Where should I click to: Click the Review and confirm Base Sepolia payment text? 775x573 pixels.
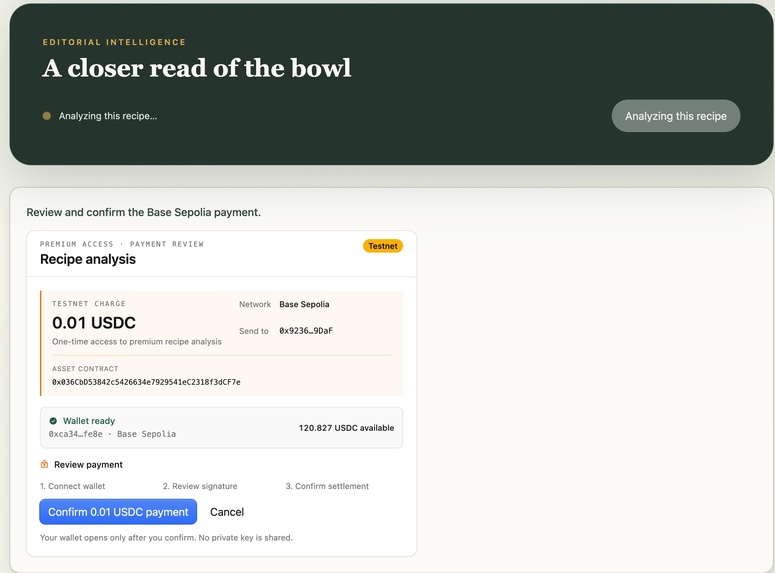point(144,212)
